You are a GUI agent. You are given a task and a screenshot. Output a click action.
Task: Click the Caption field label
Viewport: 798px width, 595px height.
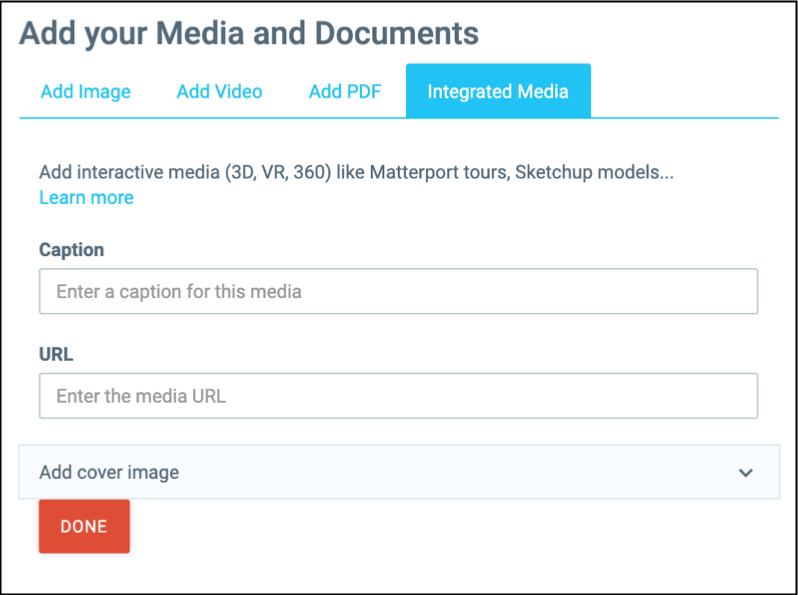click(71, 250)
